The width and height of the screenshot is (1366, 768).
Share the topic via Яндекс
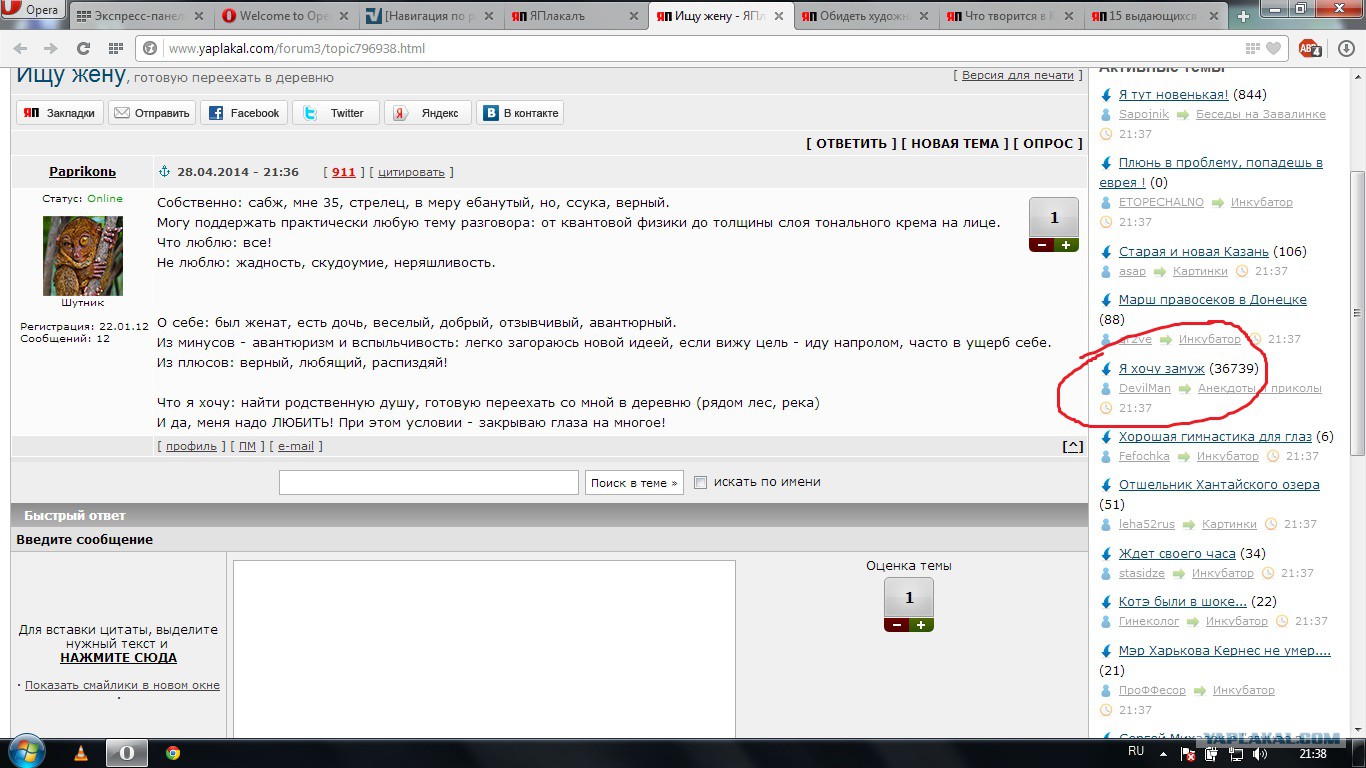428,113
